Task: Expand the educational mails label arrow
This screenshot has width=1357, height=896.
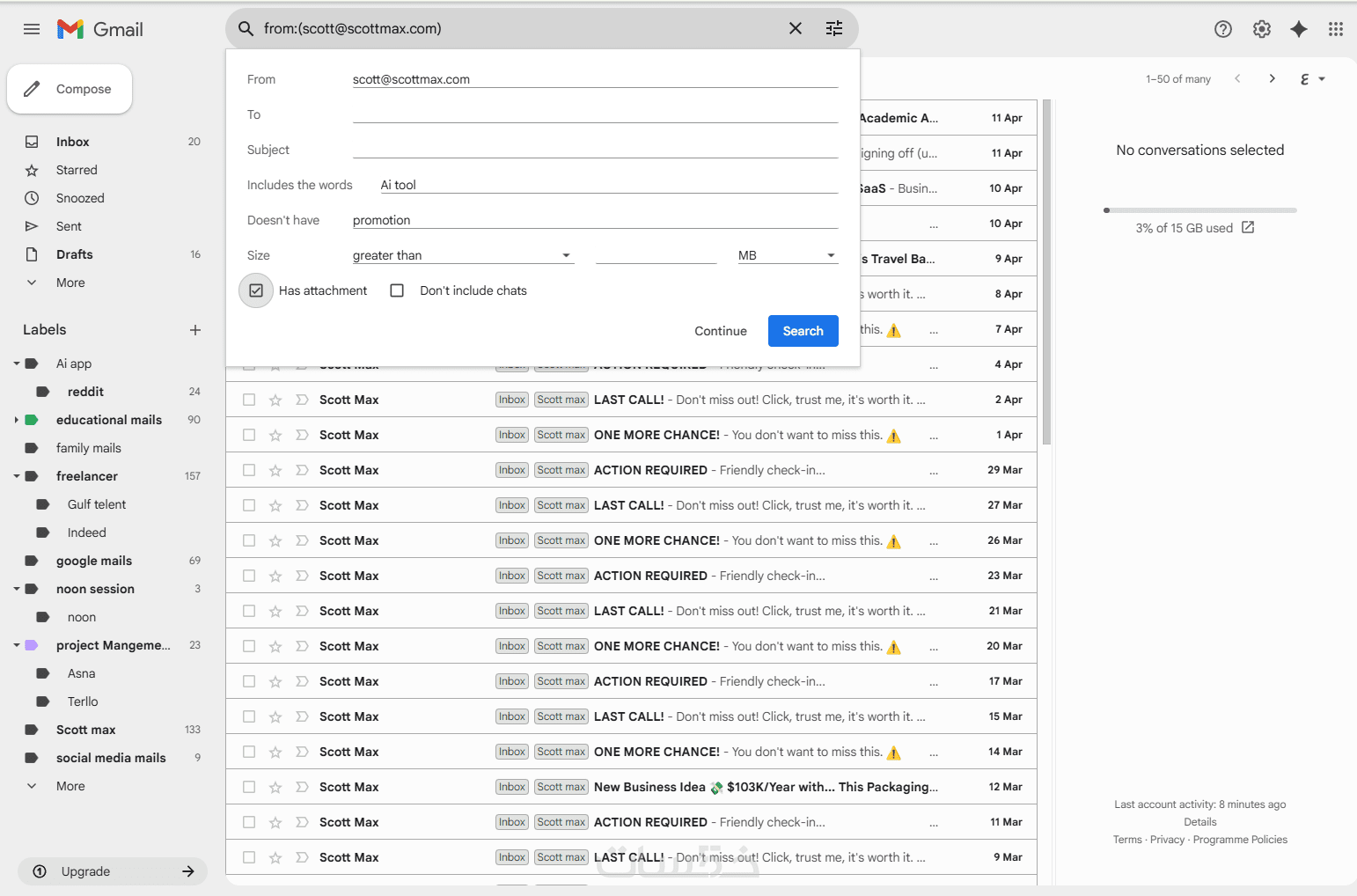Action: [x=16, y=420]
